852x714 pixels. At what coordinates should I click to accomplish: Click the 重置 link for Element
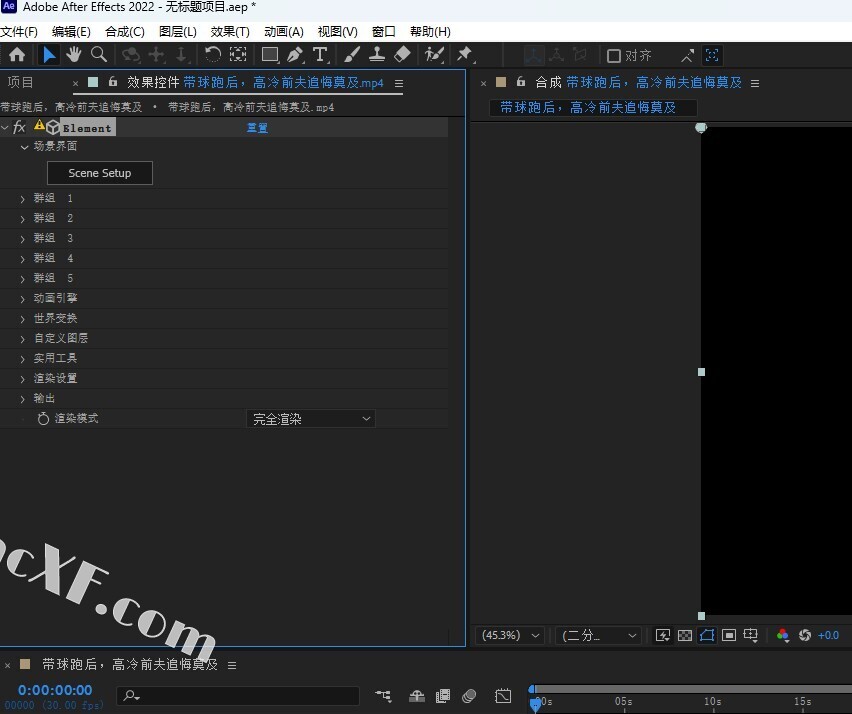(257, 128)
